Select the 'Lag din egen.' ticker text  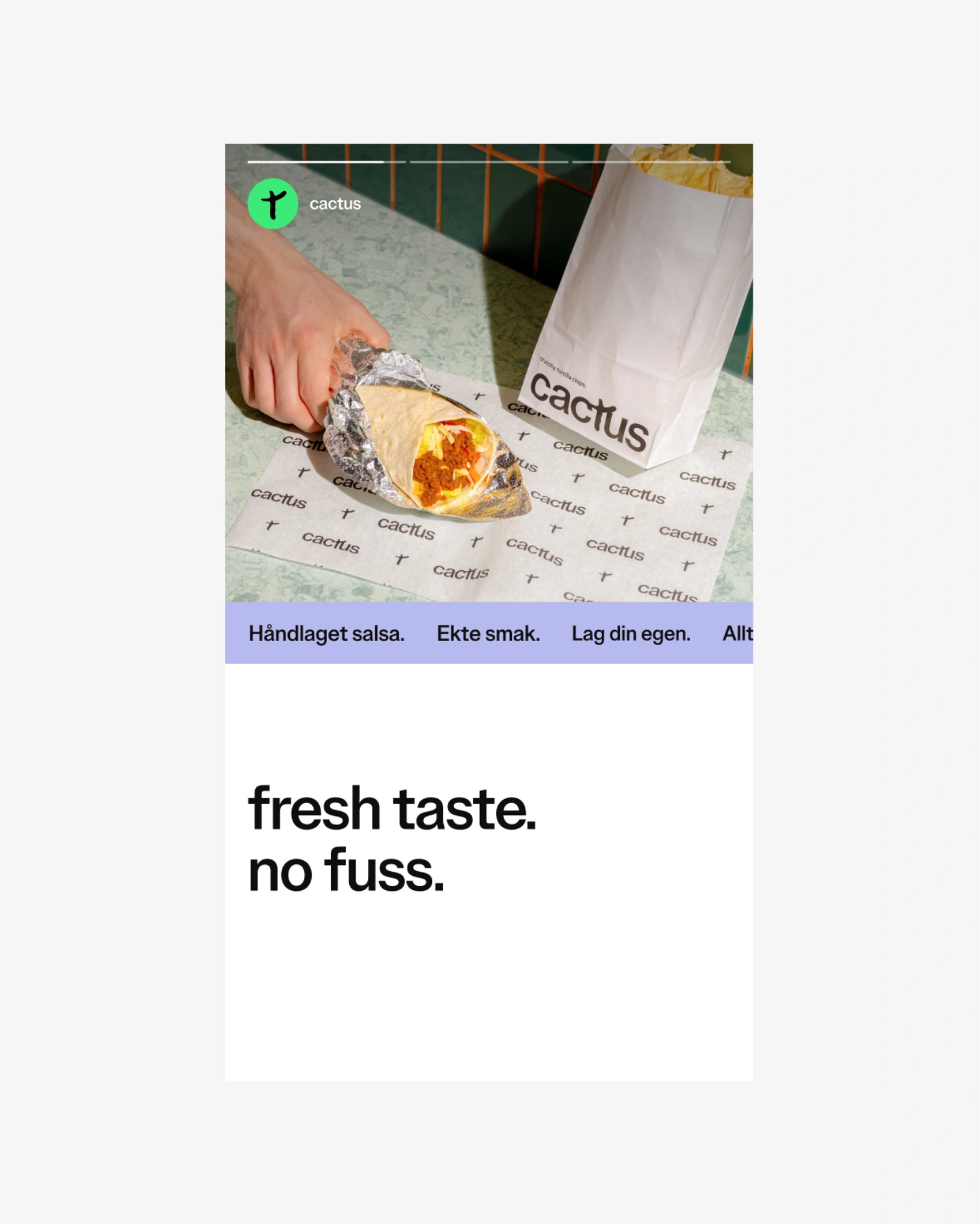pyautogui.click(x=631, y=634)
